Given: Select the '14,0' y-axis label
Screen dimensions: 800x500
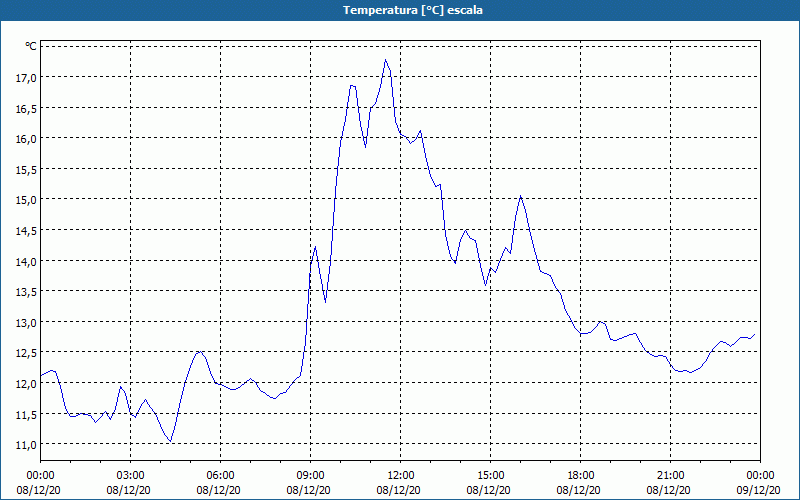Looking at the screenshot, I should point(27,261).
